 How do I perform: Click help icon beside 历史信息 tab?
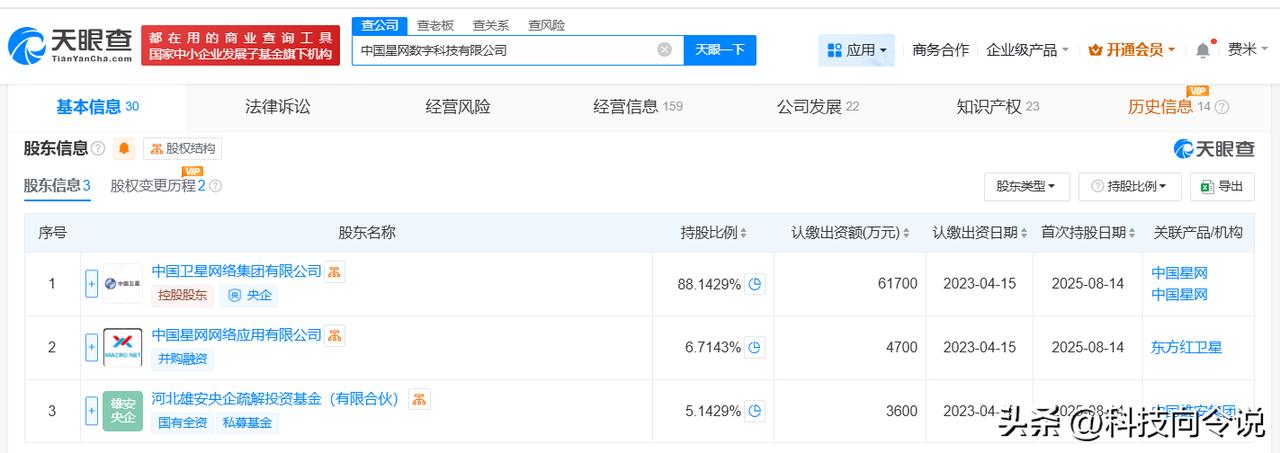coord(1221,107)
